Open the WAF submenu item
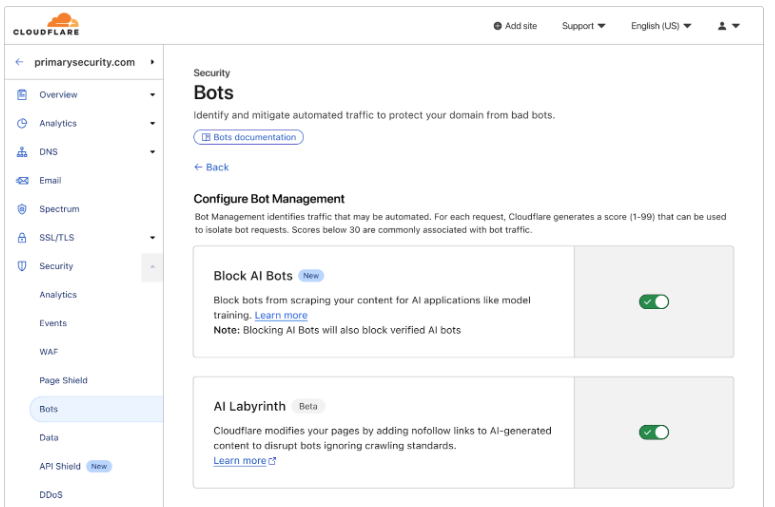The height and width of the screenshot is (507, 775). click(48, 352)
